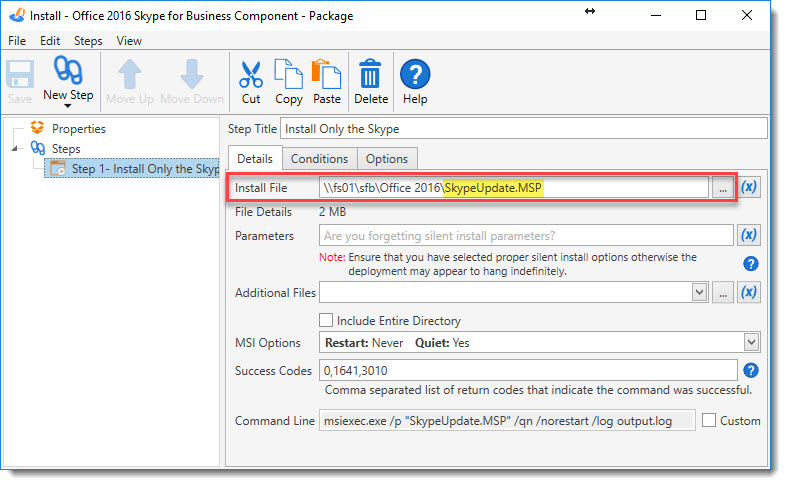Open the Edit menu
Screen dimensions: 786x485
click(50, 41)
